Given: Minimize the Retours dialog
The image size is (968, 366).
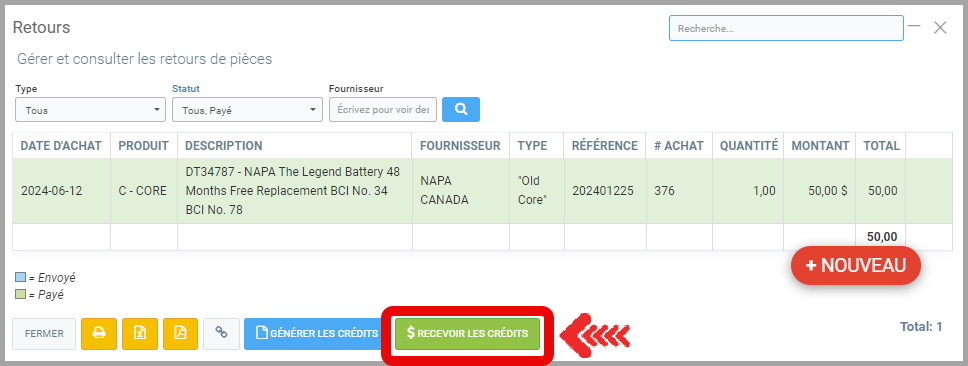Looking at the screenshot, I should coord(914,27).
